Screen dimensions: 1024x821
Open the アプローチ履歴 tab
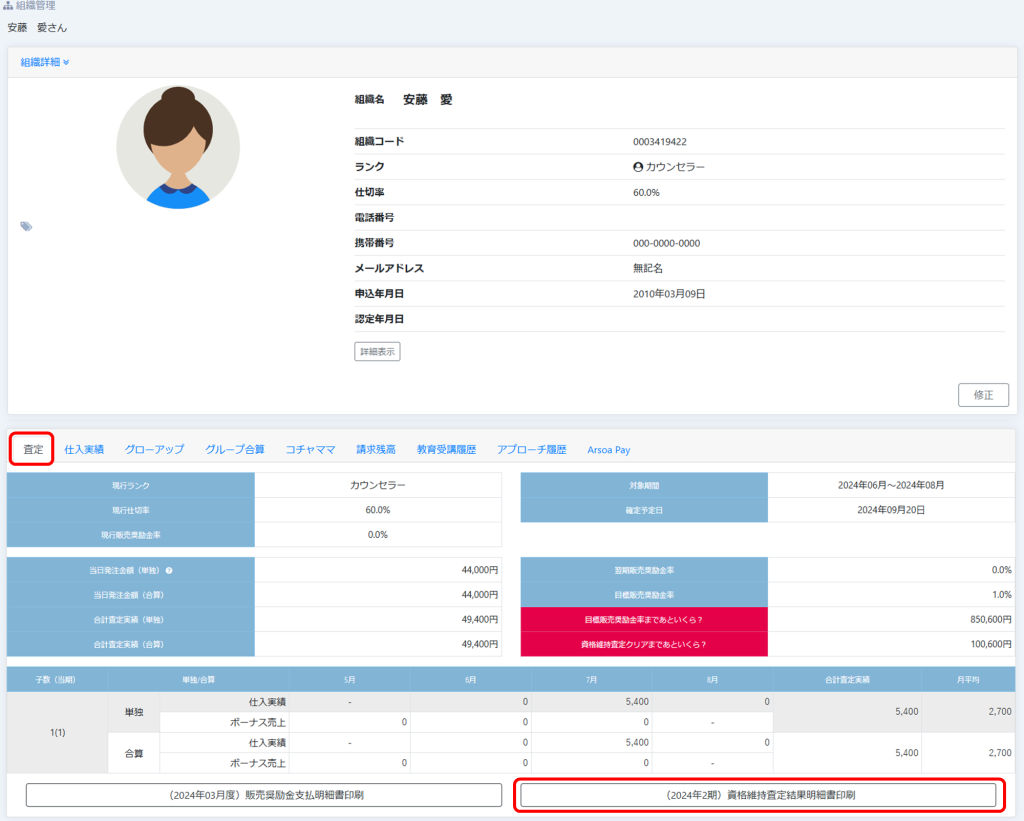[x=531, y=450]
